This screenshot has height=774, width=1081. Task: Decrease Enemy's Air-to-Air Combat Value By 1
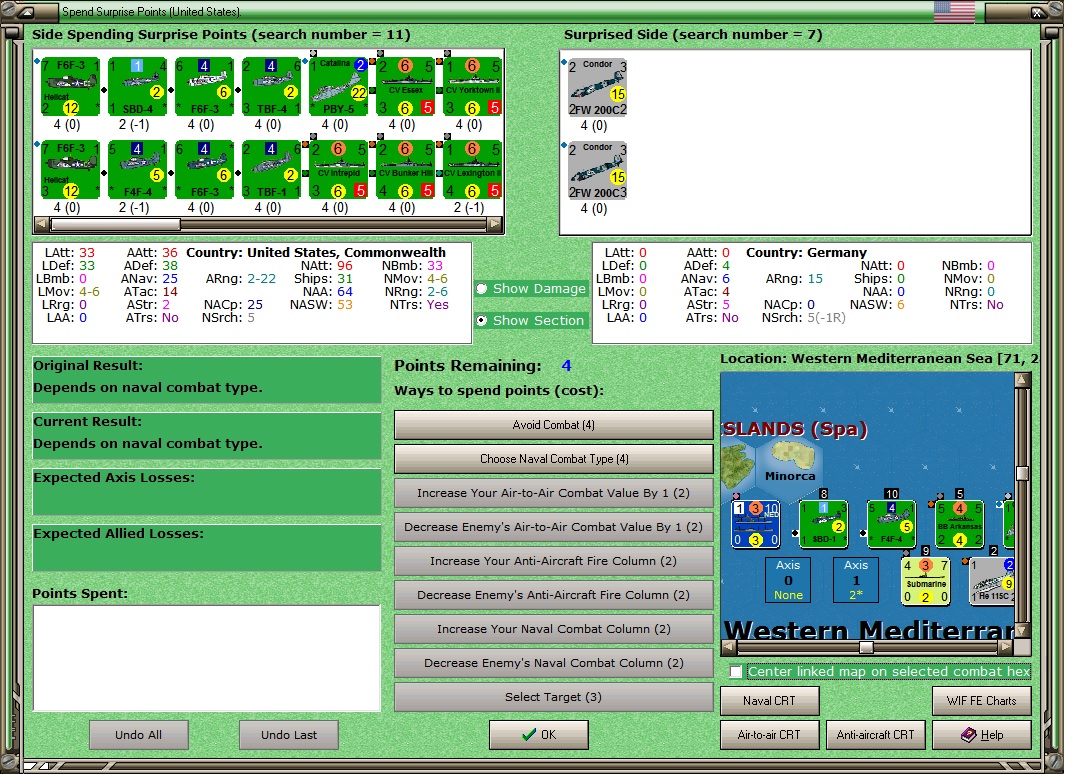(x=554, y=527)
